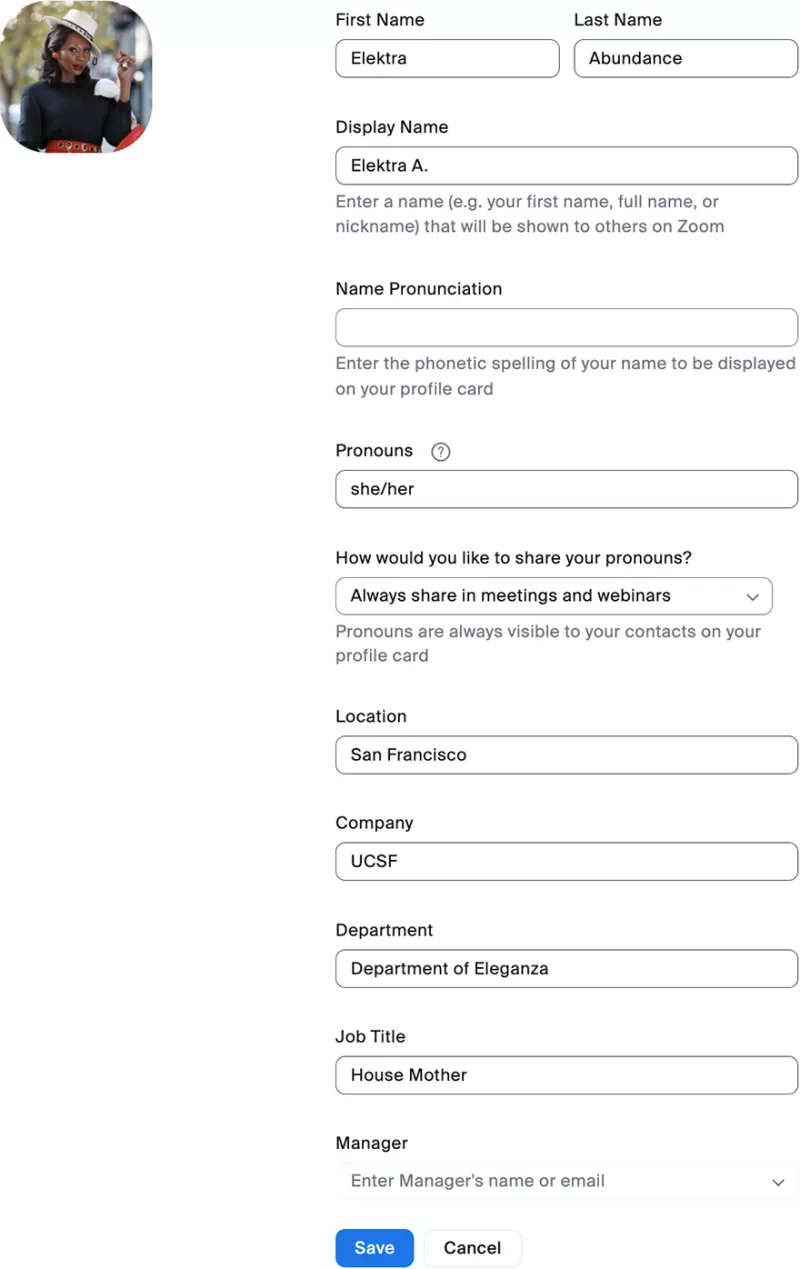The height and width of the screenshot is (1269, 800).
Task: Click the Manager name or email field
Action: (x=567, y=1181)
